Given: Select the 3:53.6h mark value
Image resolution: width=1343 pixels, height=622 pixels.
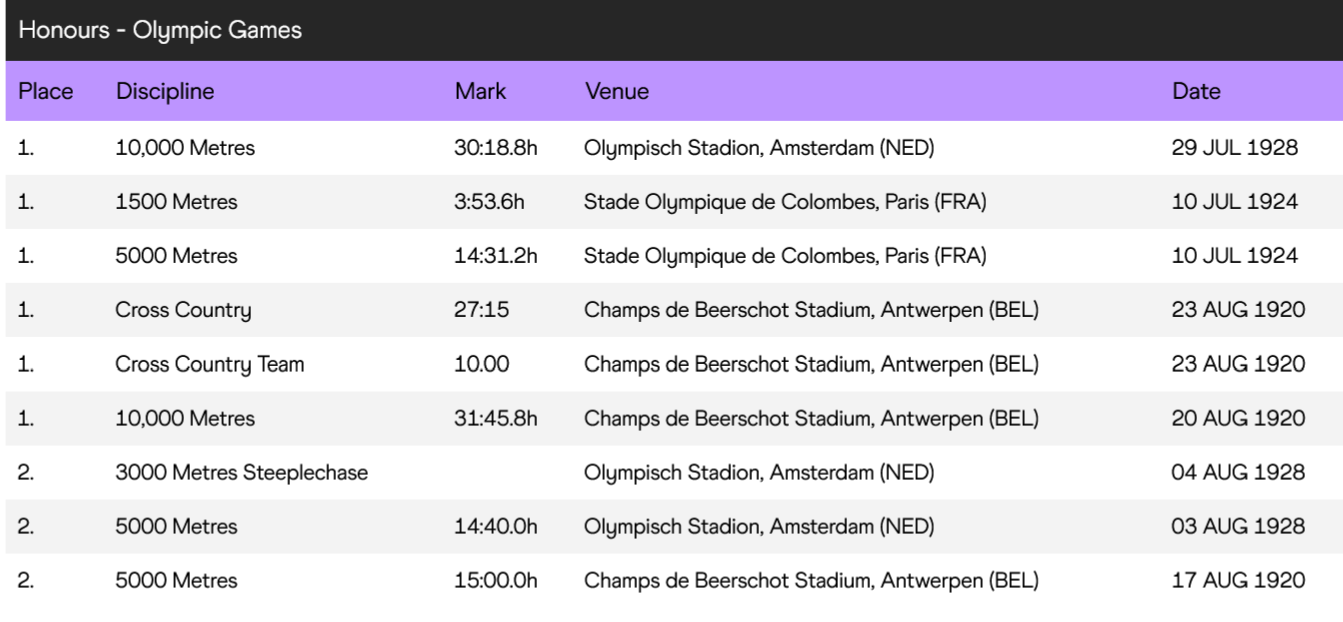Looking at the screenshot, I should point(489,202).
